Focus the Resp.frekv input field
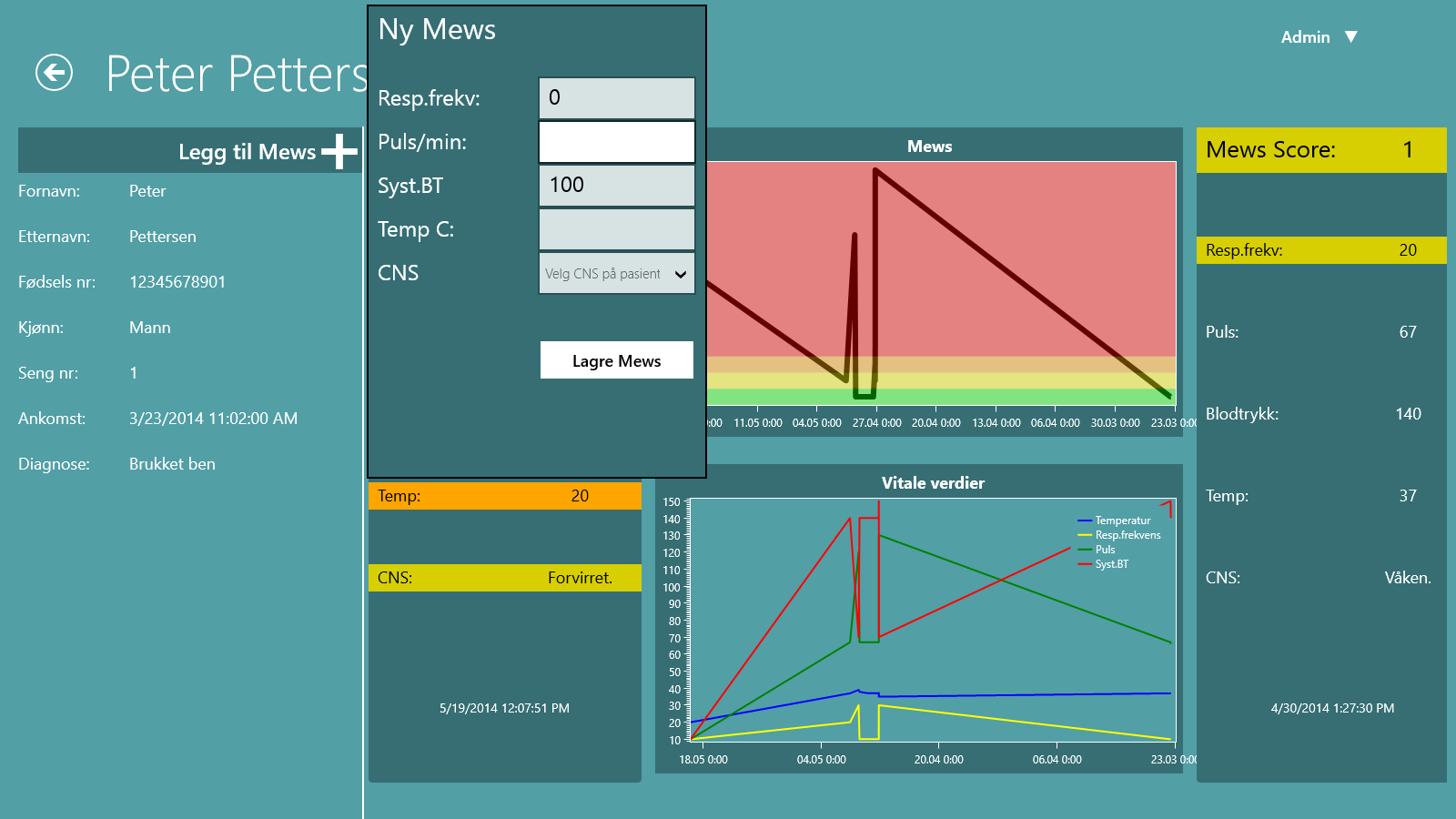Viewport: 1456px width, 819px height. (617, 97)
